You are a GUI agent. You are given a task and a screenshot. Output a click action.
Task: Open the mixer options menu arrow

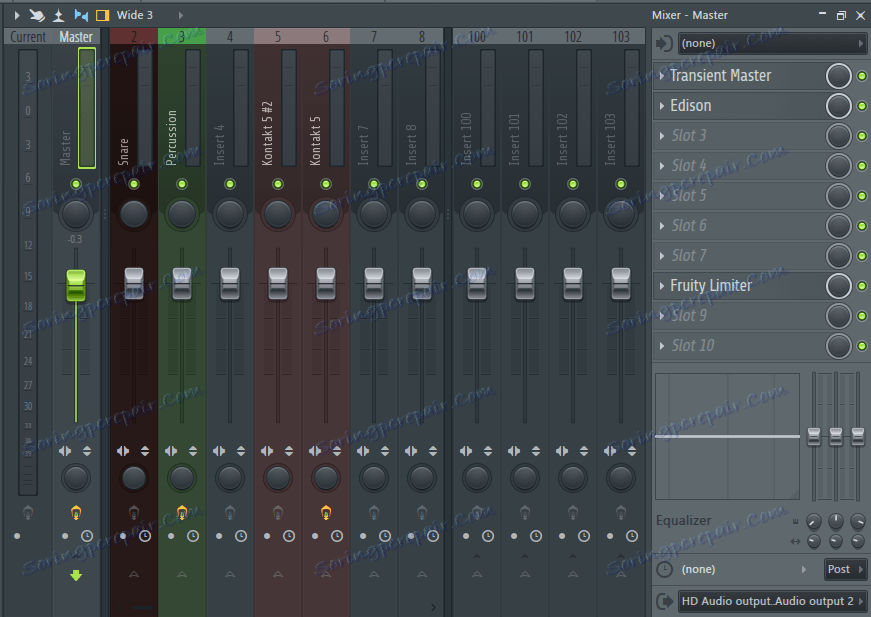17,15
